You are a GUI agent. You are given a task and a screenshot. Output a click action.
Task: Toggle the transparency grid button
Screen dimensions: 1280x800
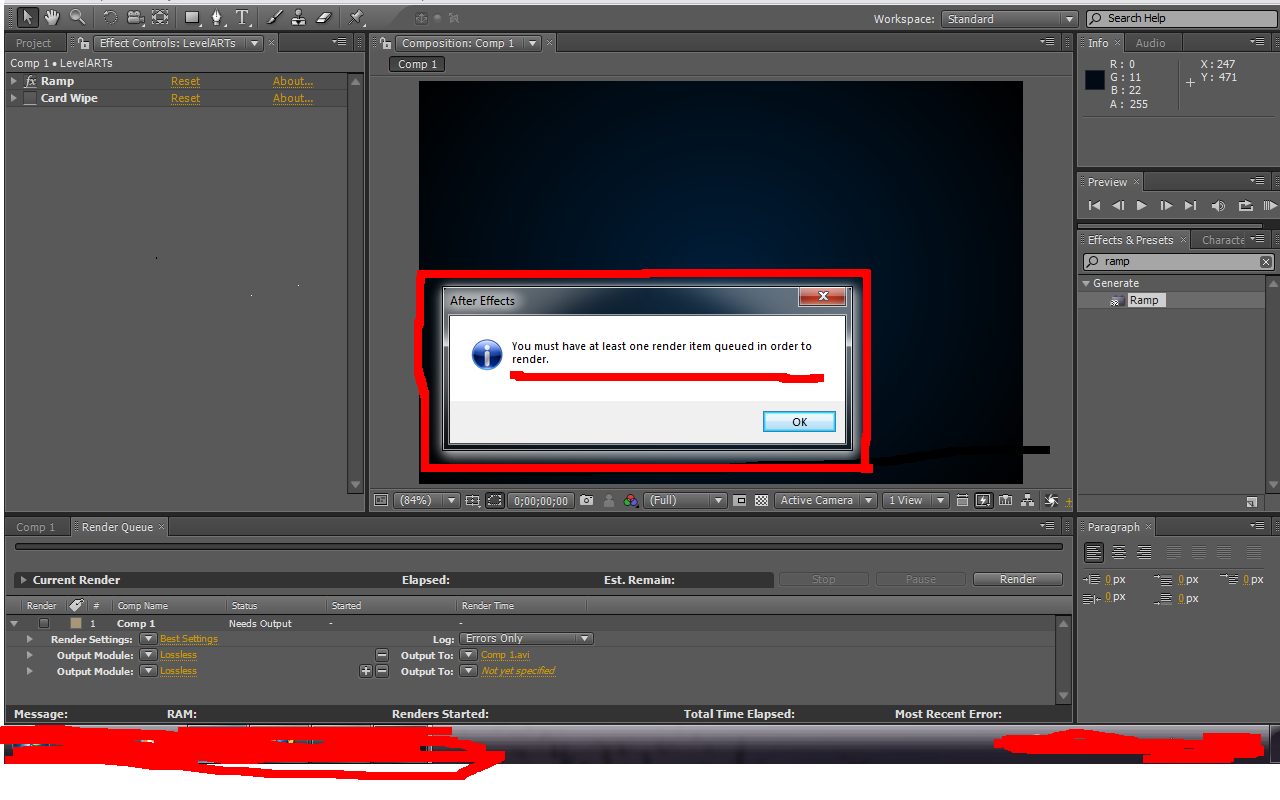click(x=761, y=501)
